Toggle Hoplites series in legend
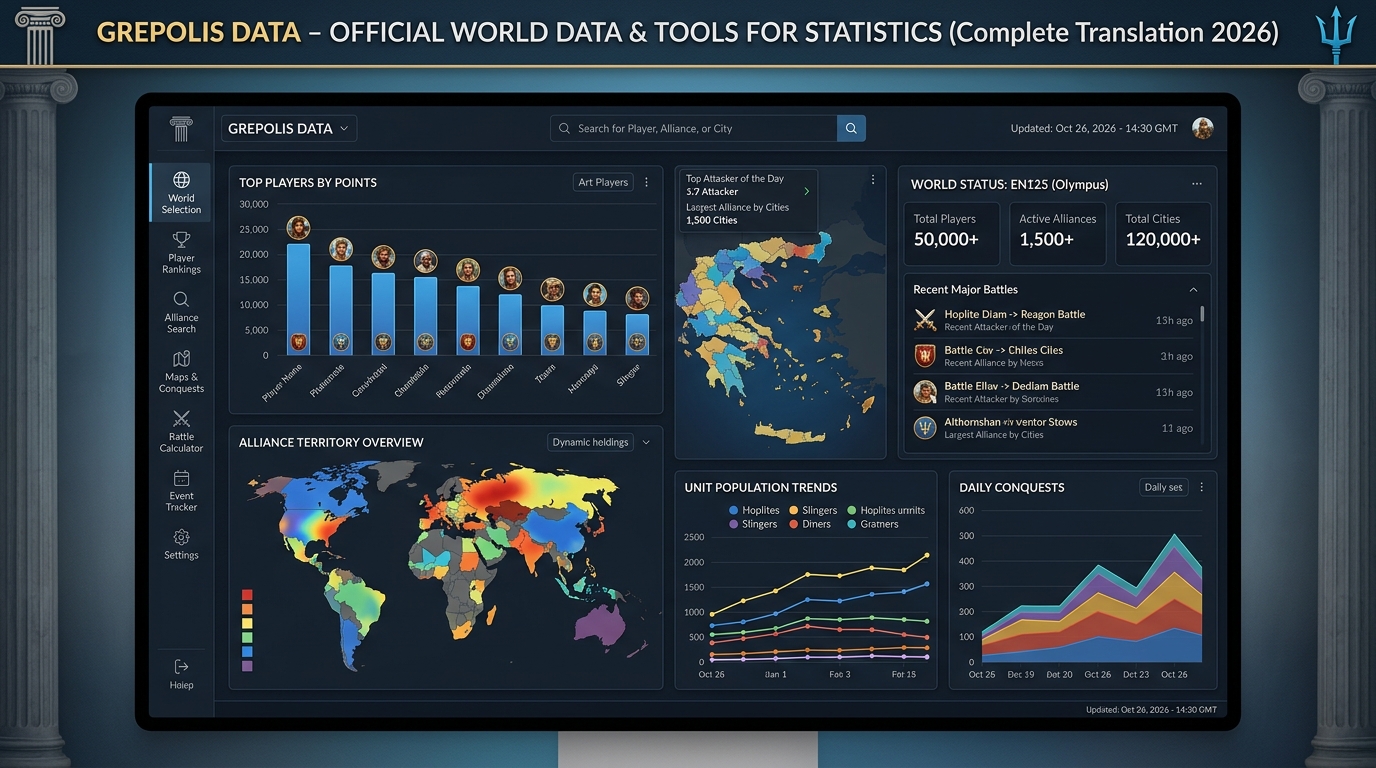Screen dimensions: 1376x768 click(x=754, y=510)
